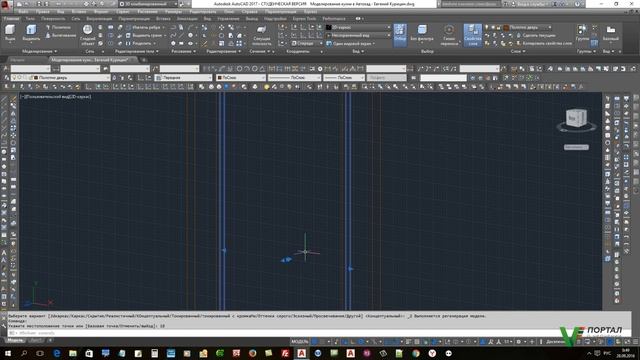Viewport: 640px width, 360px height.
Task: Click the new drawing plus tab
Action: 144,60
